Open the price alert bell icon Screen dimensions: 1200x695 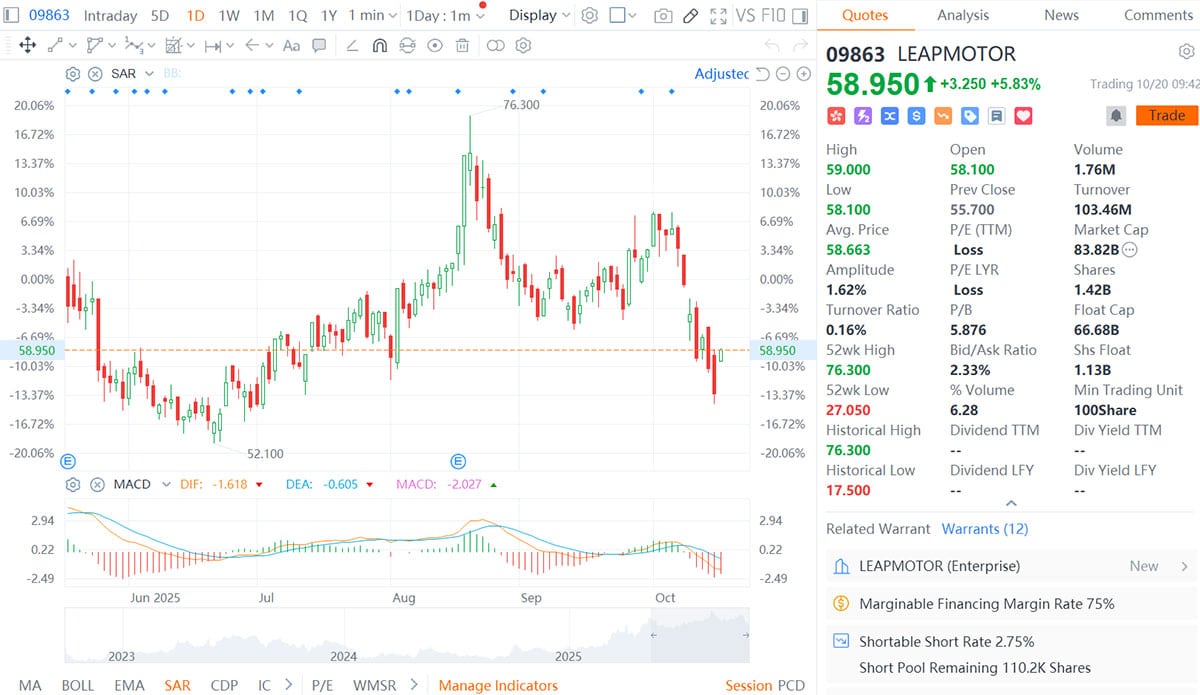coord(1118,115)
